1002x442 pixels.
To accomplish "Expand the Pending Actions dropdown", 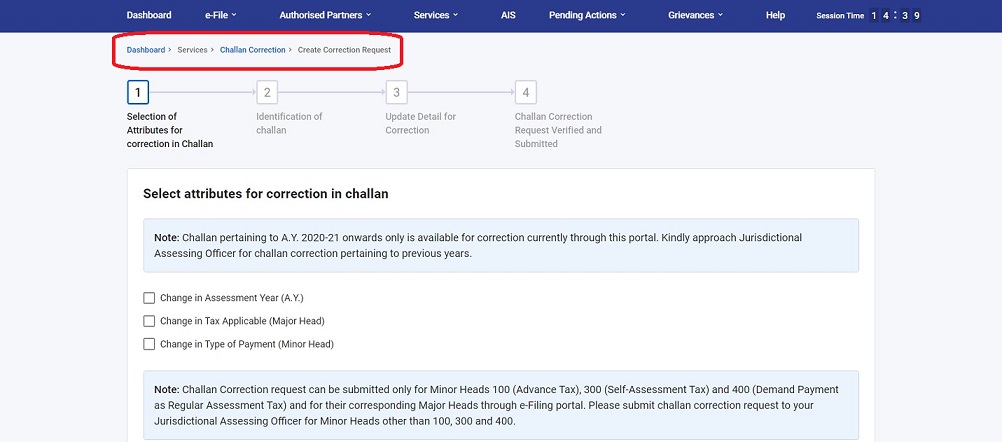I will (x=587, y=15).
